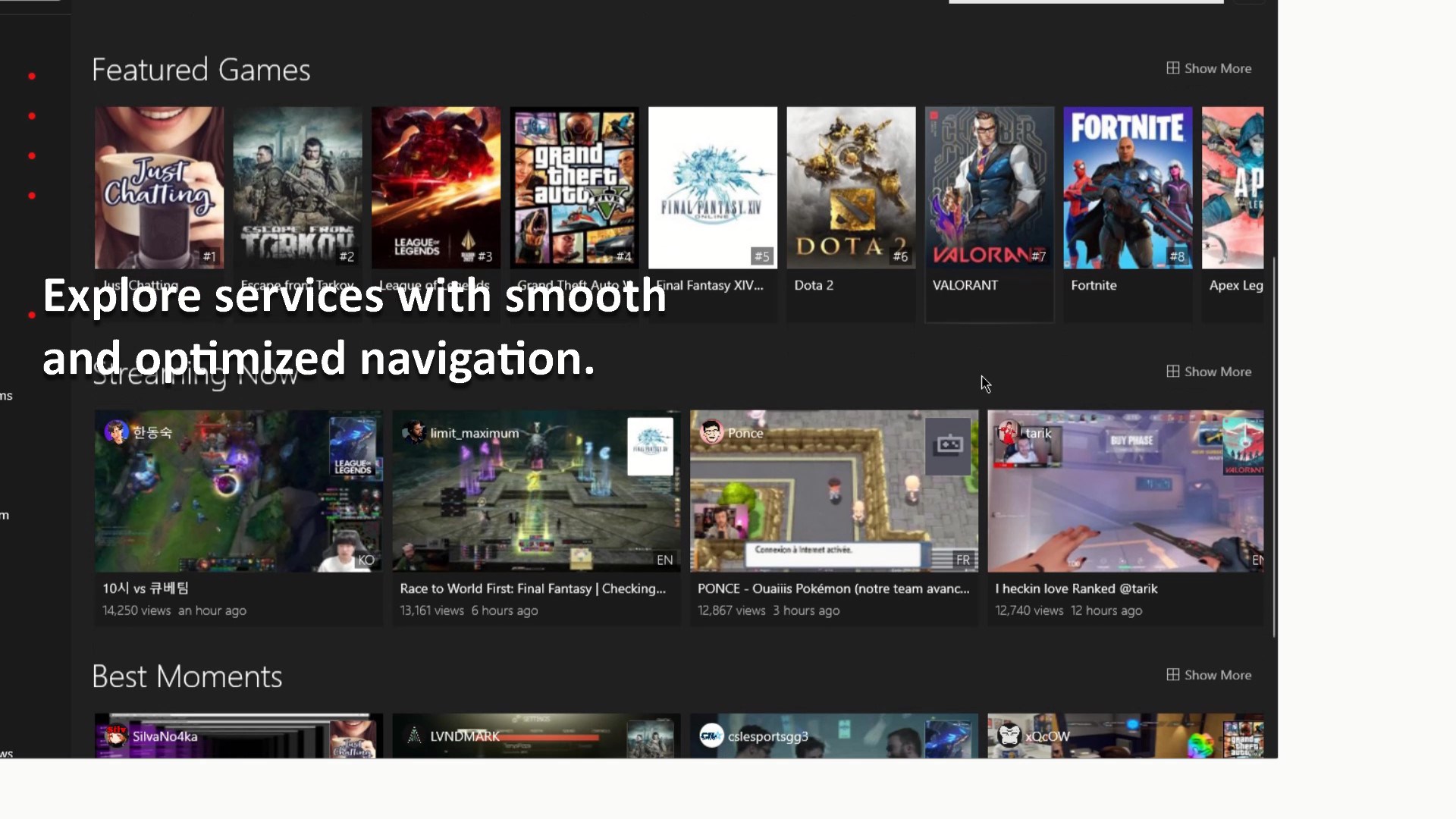The width and height of the screenshot is (1456, 819).
Task: Click the Just Chatting badge on SilvaNo4ka's clip
Action: [353, 739]
